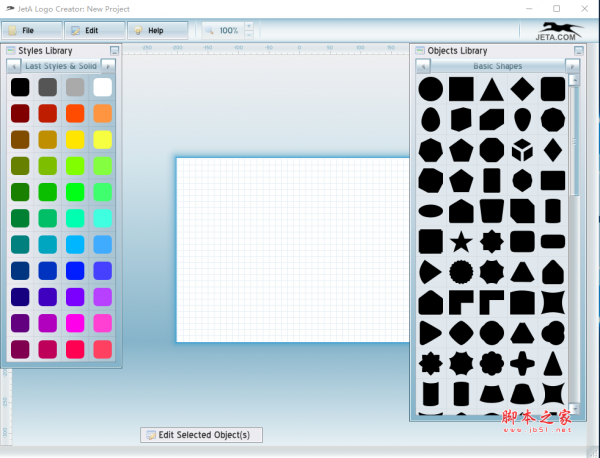
Task: Select the circle shape in Objects Library
Action: click(x=430, y=89)
